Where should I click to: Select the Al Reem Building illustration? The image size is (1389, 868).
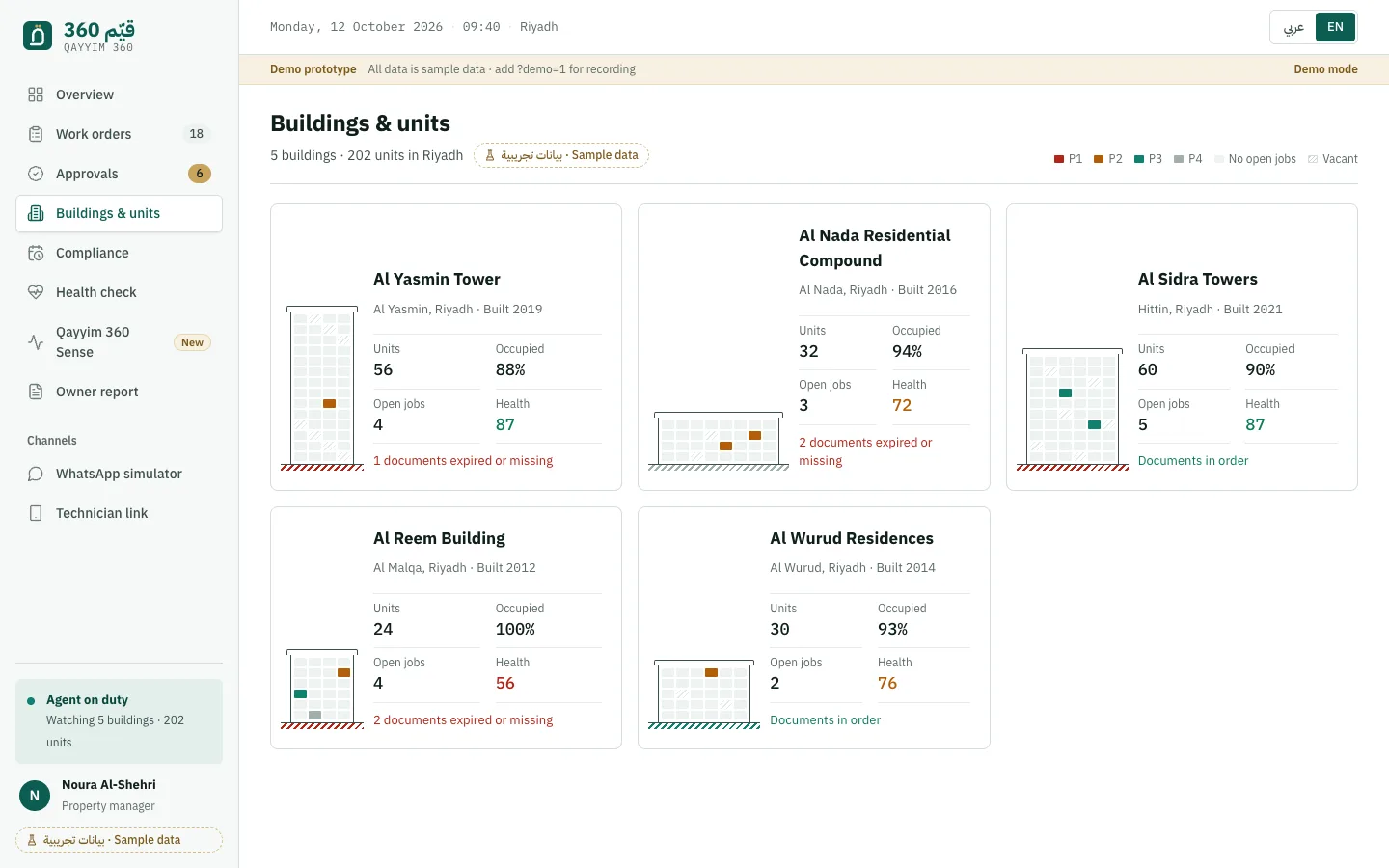[322, 690]
